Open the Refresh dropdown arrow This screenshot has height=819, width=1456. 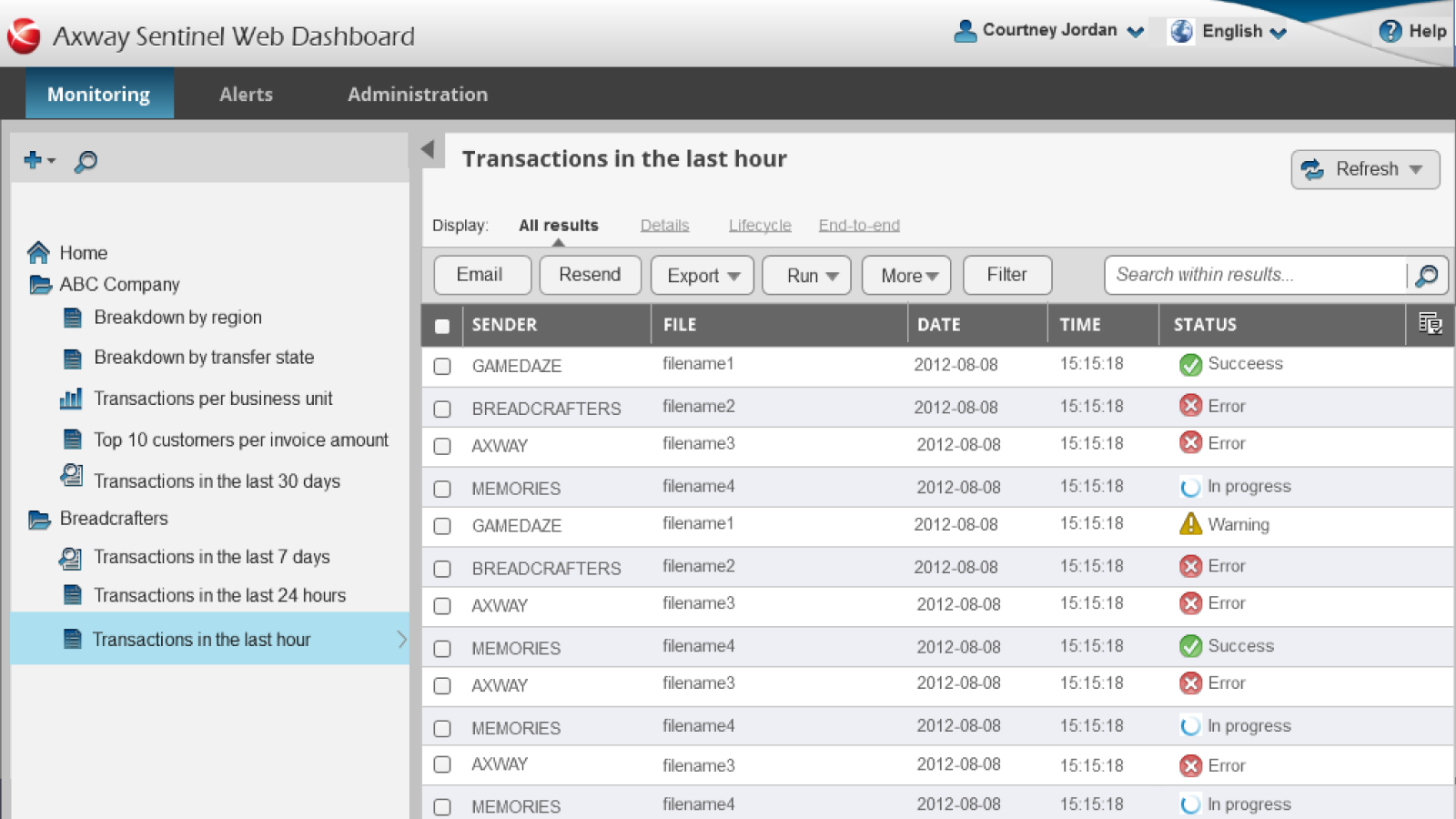pos(1416,169)
